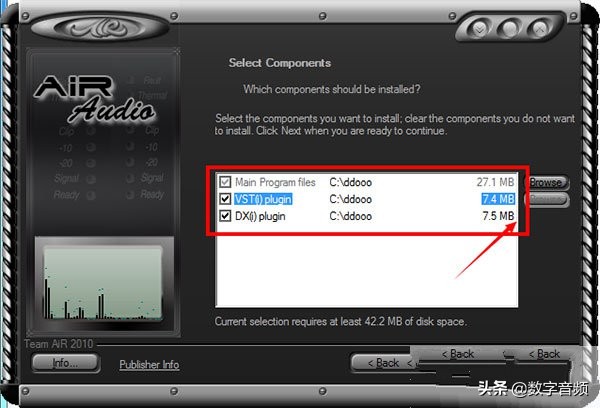Click Browse beside Main Program files
Screen dimensions: 600x408
coord(546,183)
